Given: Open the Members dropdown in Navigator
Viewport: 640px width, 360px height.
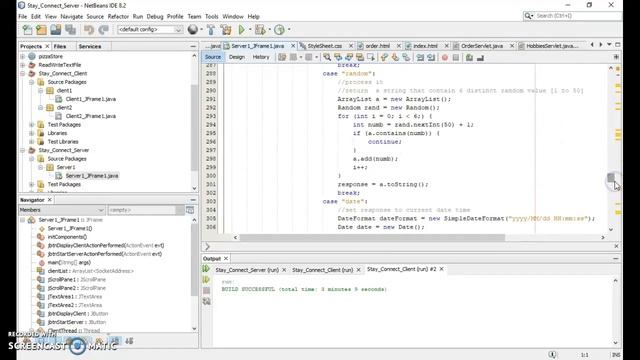Looking at the screenshot, I should pos(62,210).
